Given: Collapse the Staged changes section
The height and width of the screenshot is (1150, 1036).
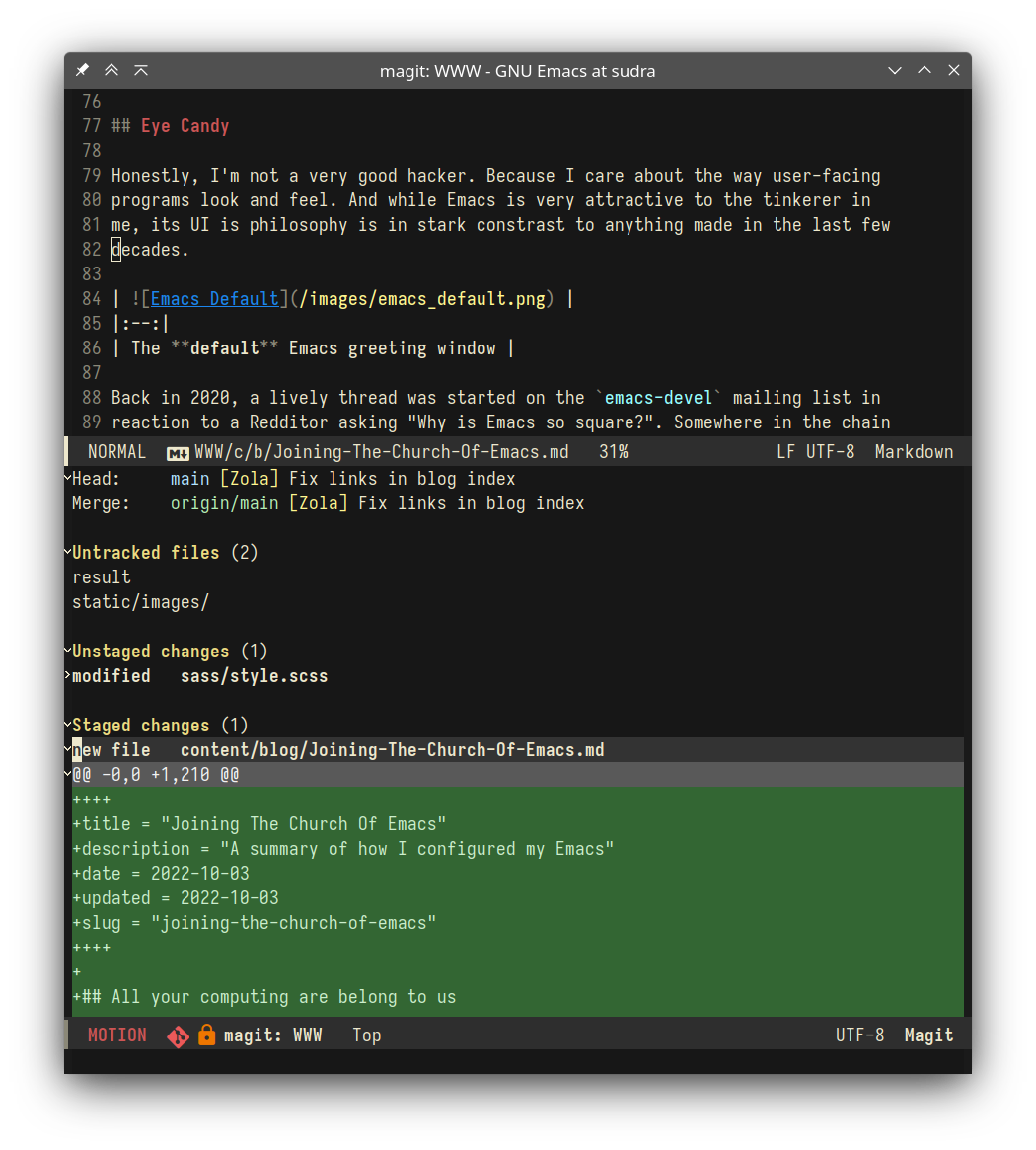Looking at the screenshot, I should point(67,726).
